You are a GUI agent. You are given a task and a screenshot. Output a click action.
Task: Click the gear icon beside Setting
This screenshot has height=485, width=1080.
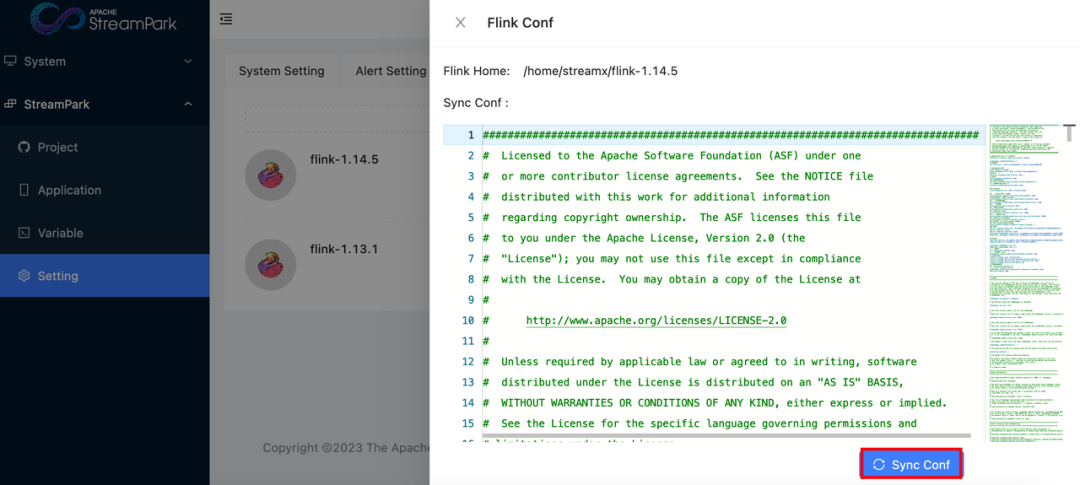coord(24,276)
